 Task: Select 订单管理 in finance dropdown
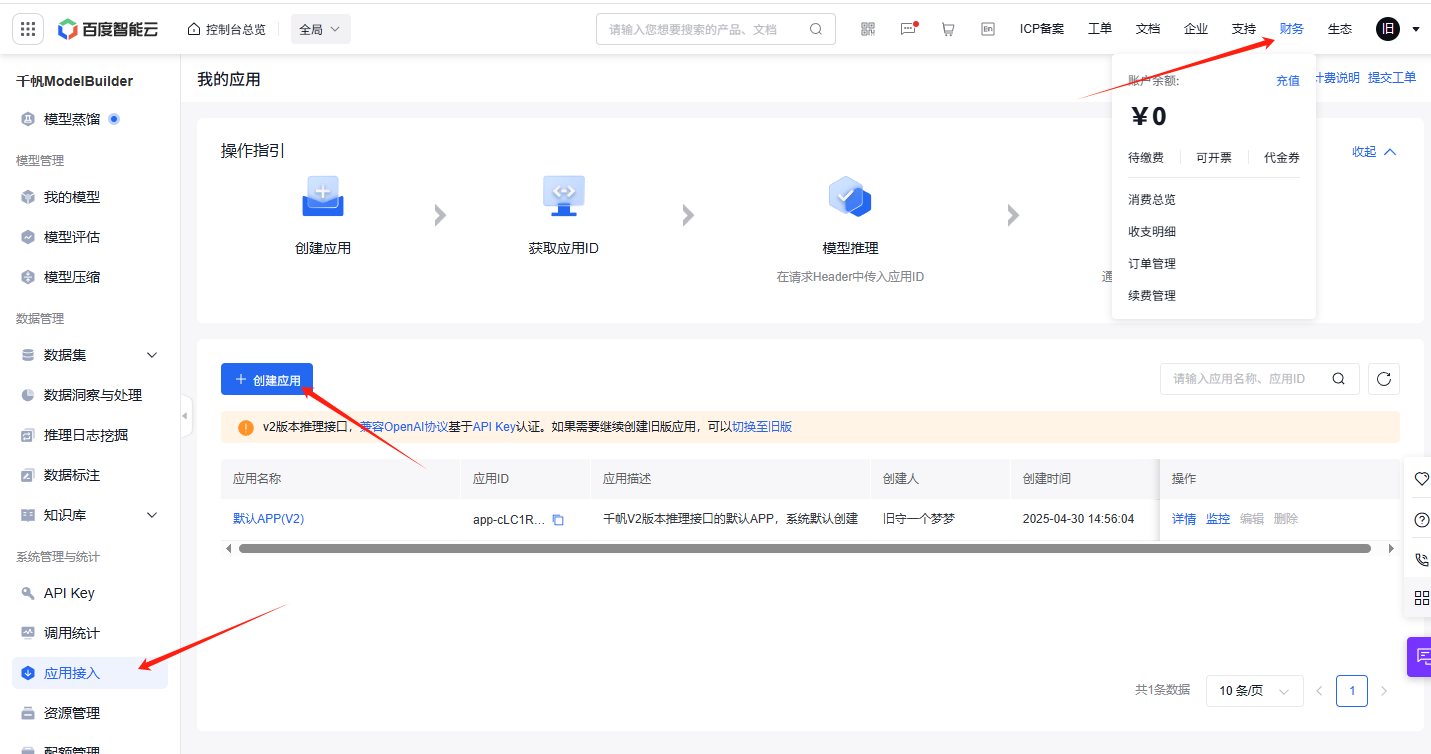[1152, 264]
